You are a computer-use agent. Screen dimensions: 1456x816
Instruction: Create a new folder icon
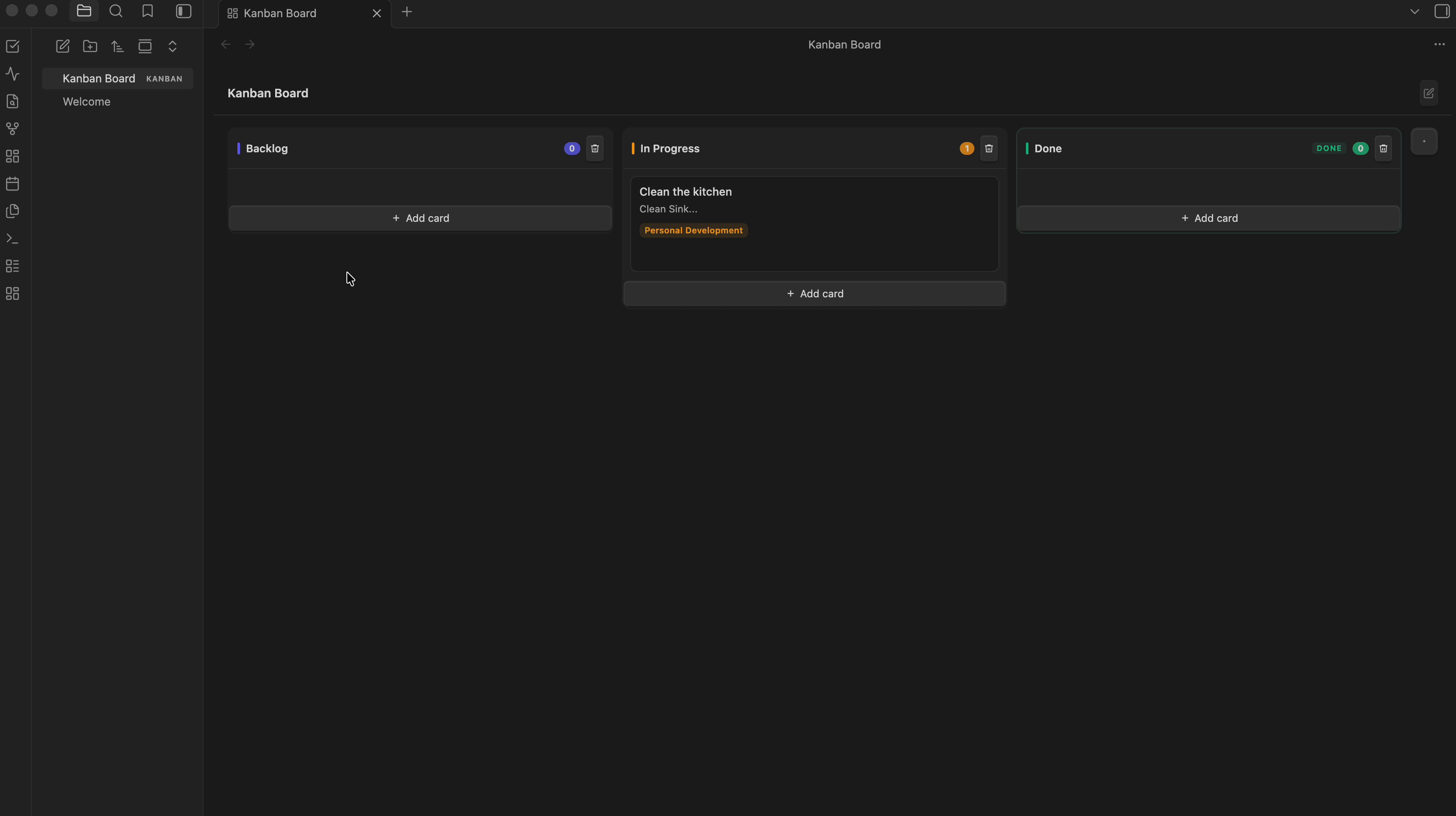point(90,46)
